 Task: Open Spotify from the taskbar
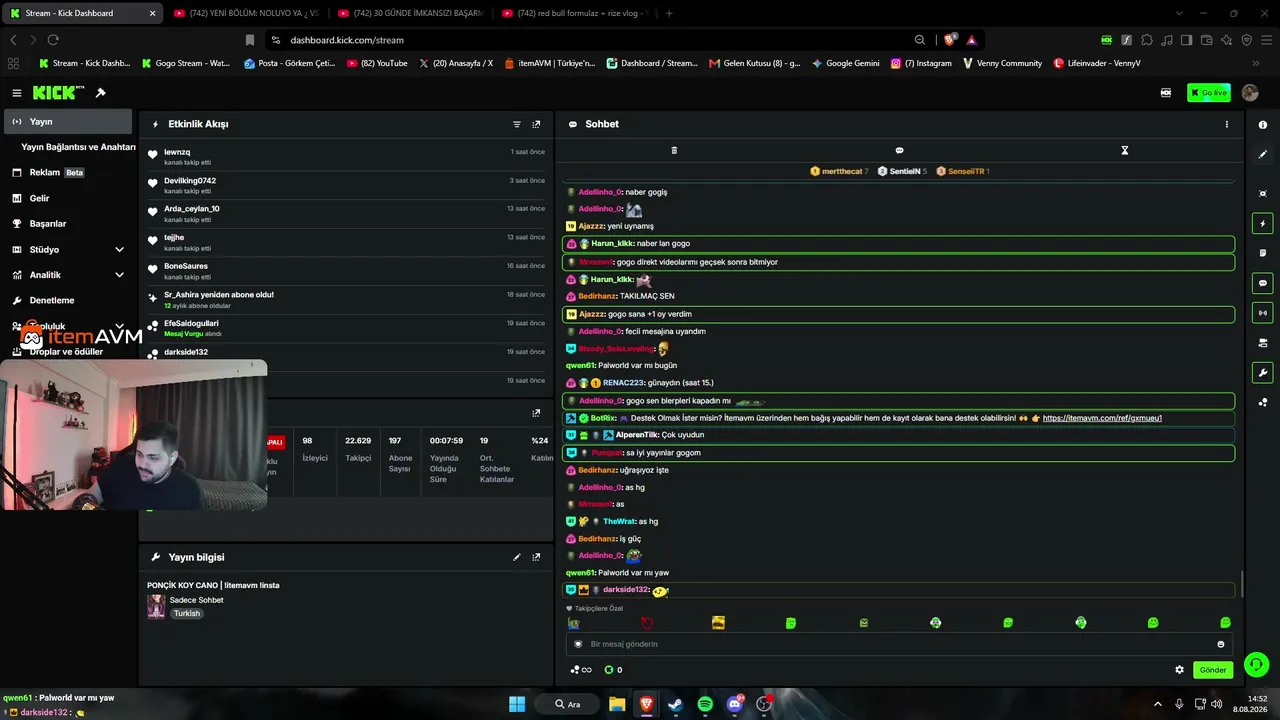[705, 704]
